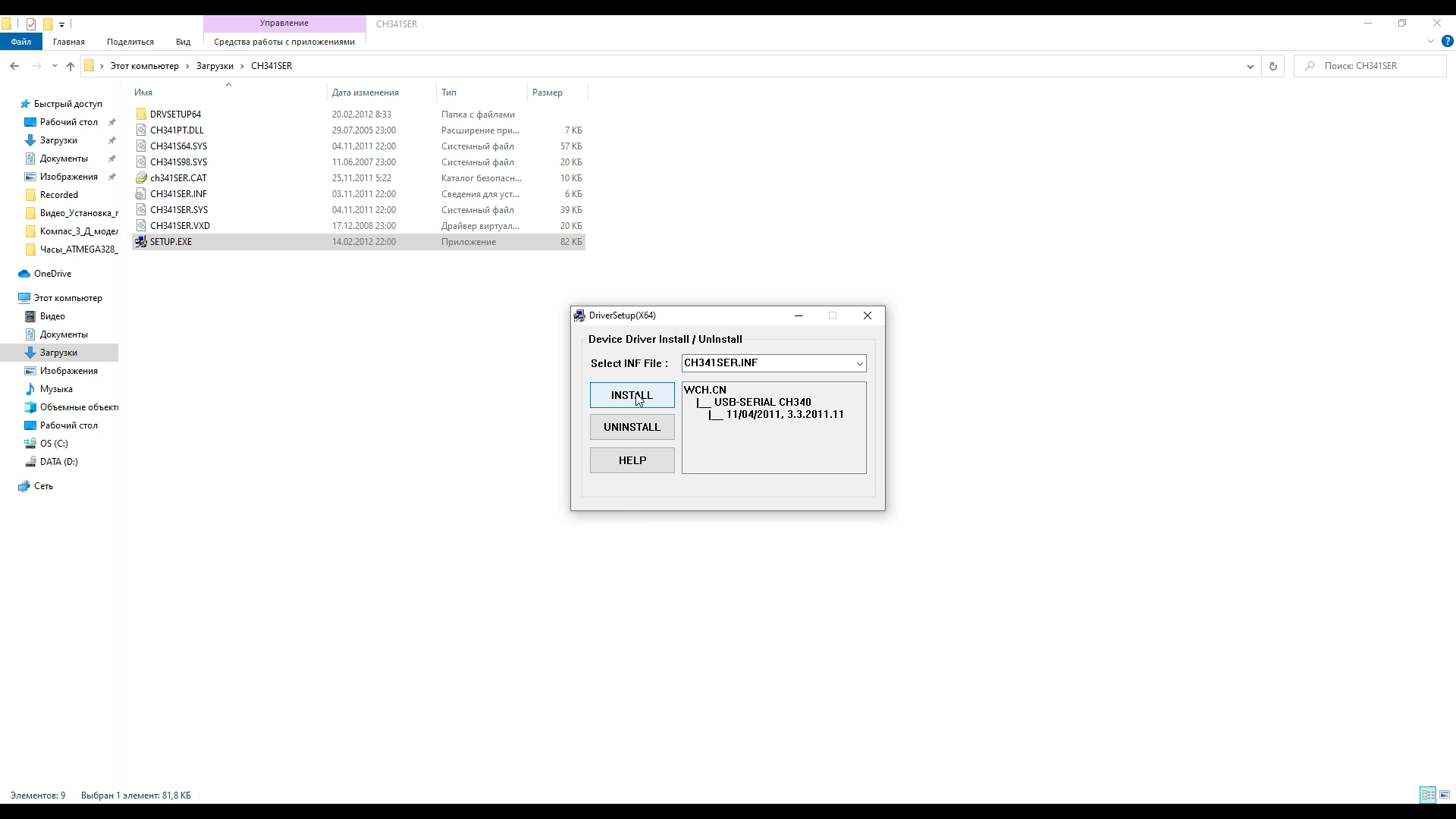Screen dimensions: 1456x819
Task: Switch to large thumbnails view icon
Action: click(1445, 795)
